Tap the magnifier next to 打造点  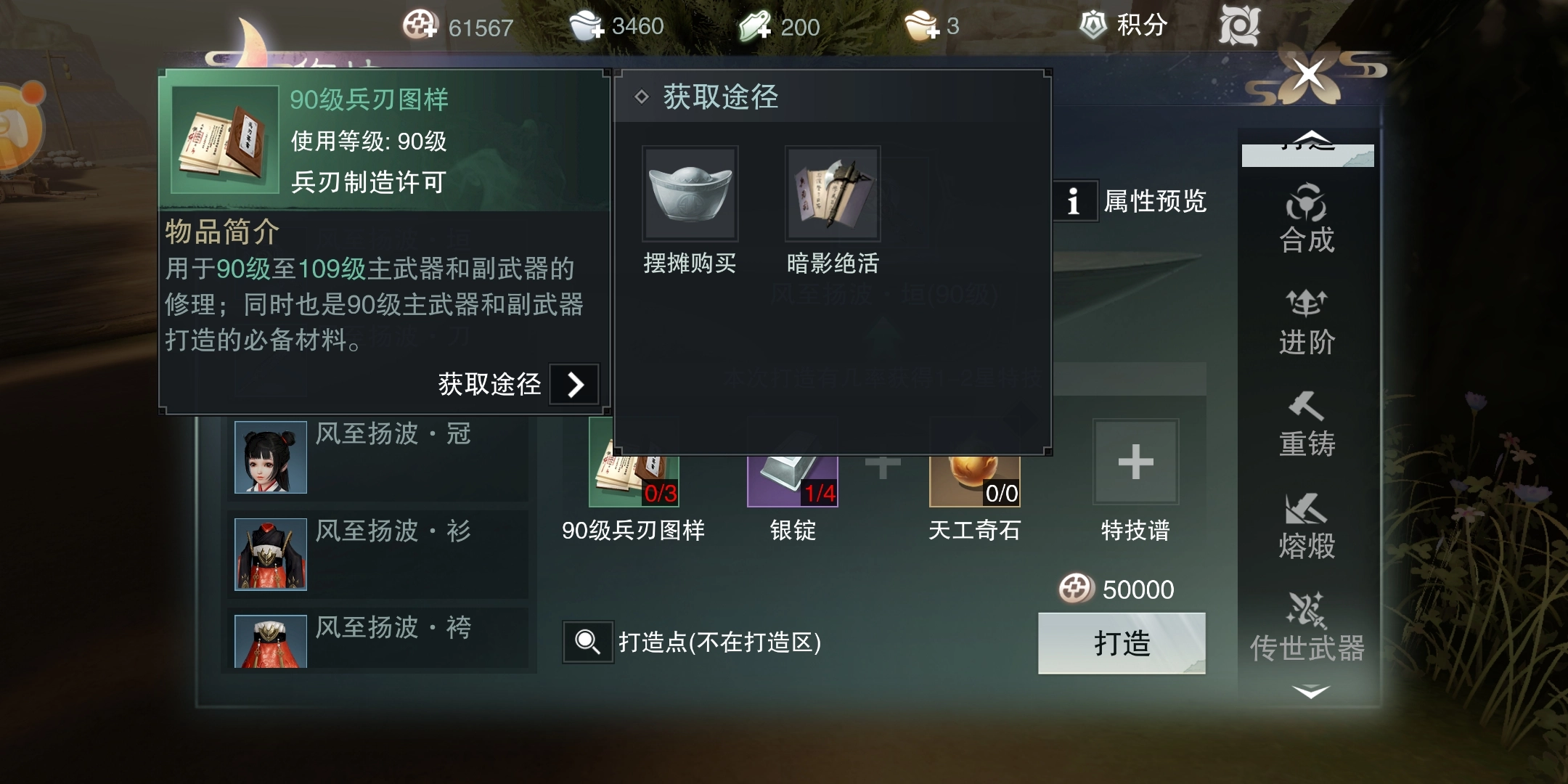[x=587, y=642]
